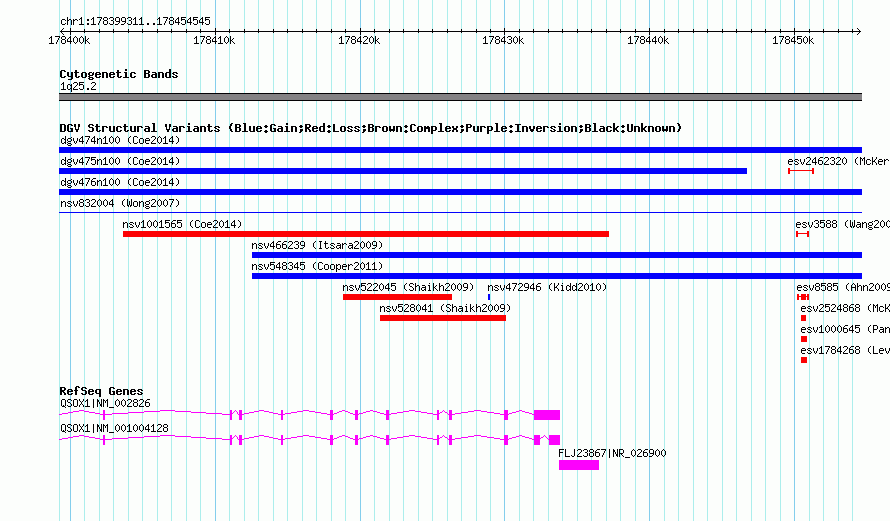Click the 'nsv1001565 (Coe2014)' label
The image size is (890, 521).
(x=182, y=224)
